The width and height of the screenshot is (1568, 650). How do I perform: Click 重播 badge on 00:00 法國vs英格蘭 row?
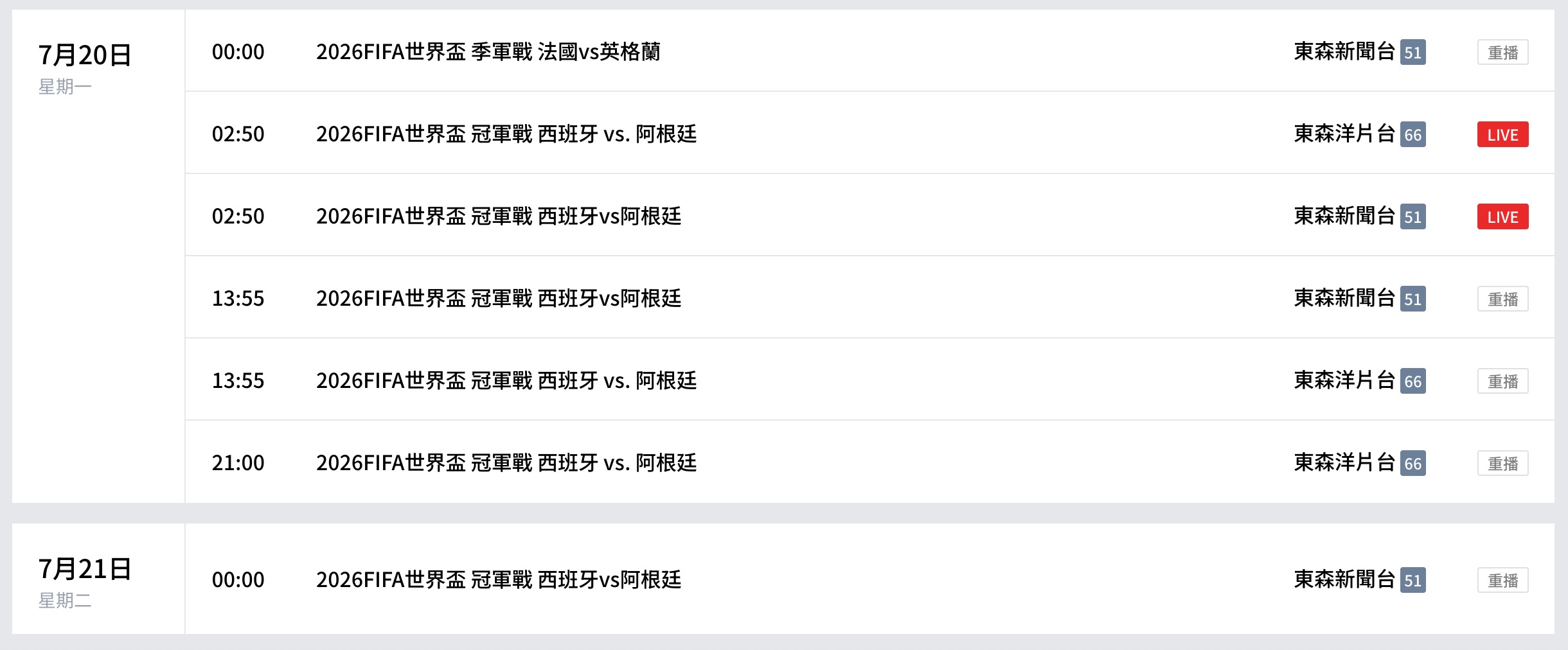(x=1502, y=52)
